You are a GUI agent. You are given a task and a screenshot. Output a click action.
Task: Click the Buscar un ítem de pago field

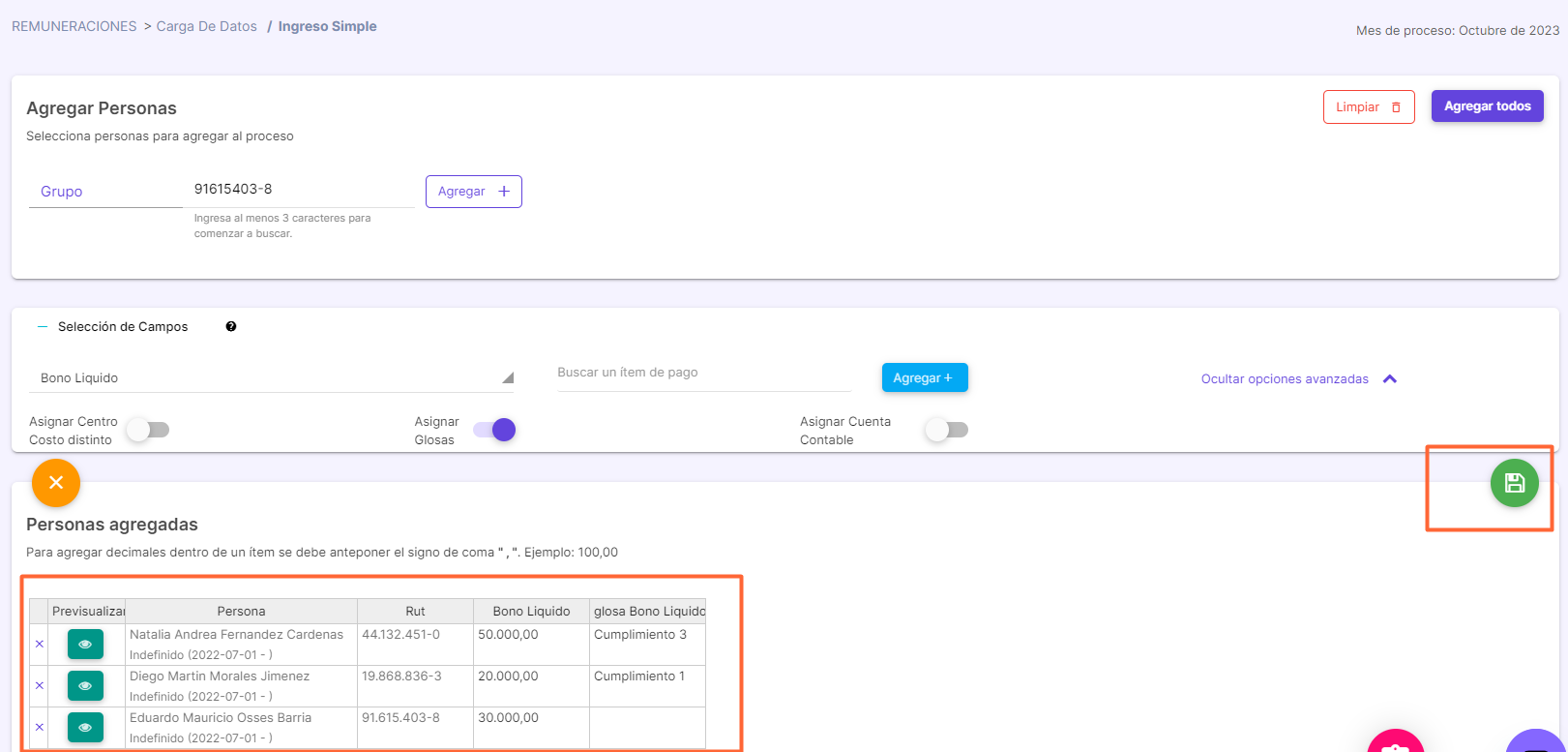[704, 373]
